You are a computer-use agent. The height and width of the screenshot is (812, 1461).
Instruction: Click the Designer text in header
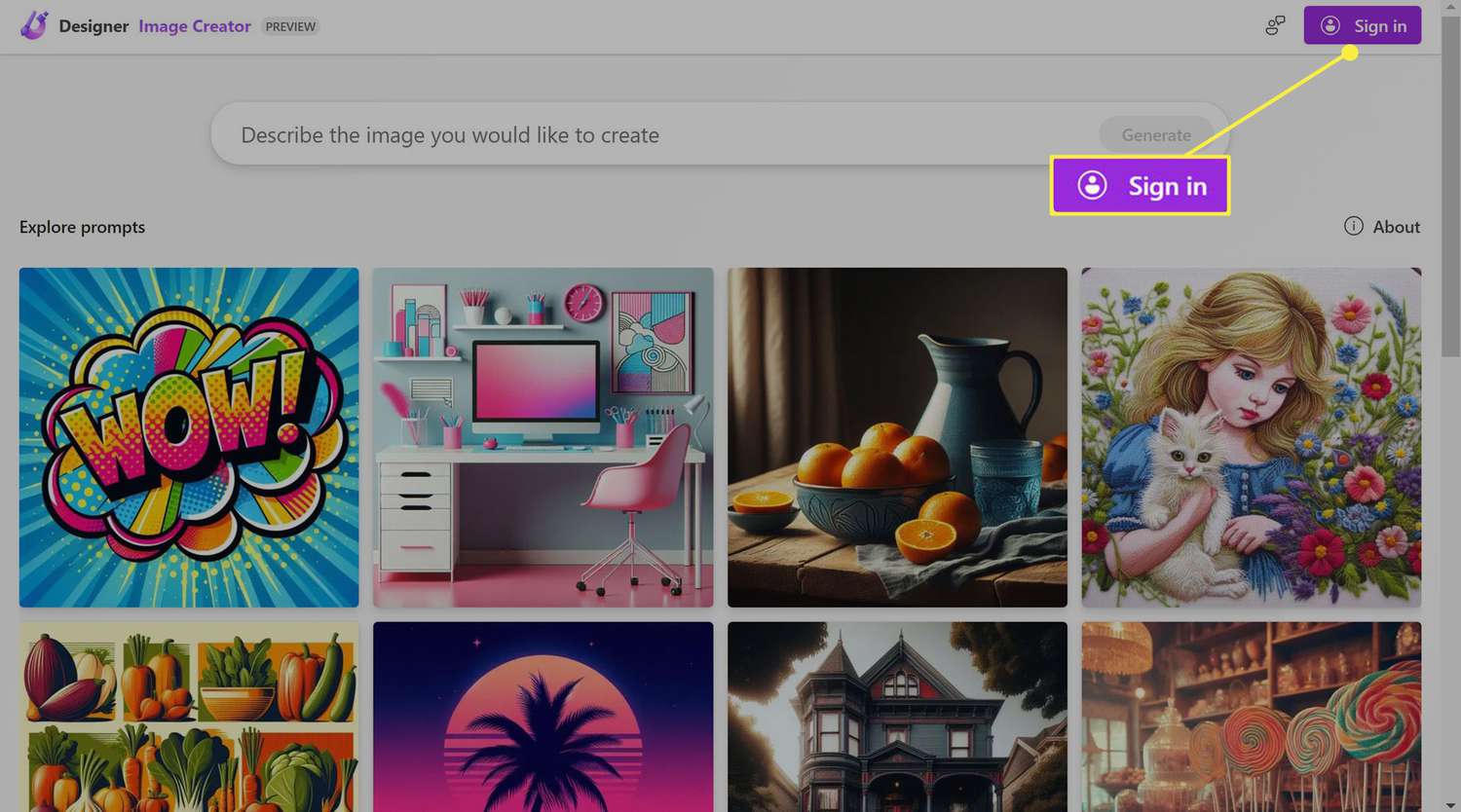[94, 26]
